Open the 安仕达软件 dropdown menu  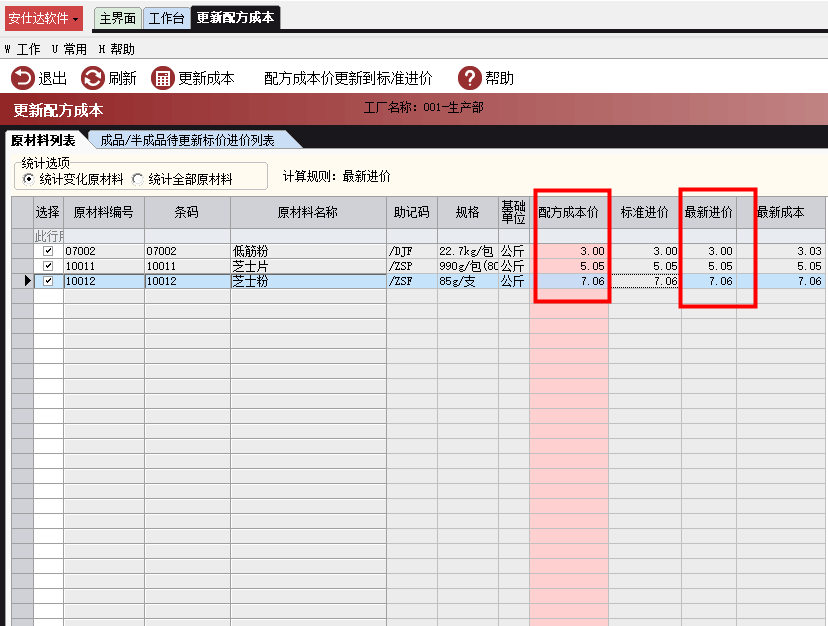coord(44,18)
